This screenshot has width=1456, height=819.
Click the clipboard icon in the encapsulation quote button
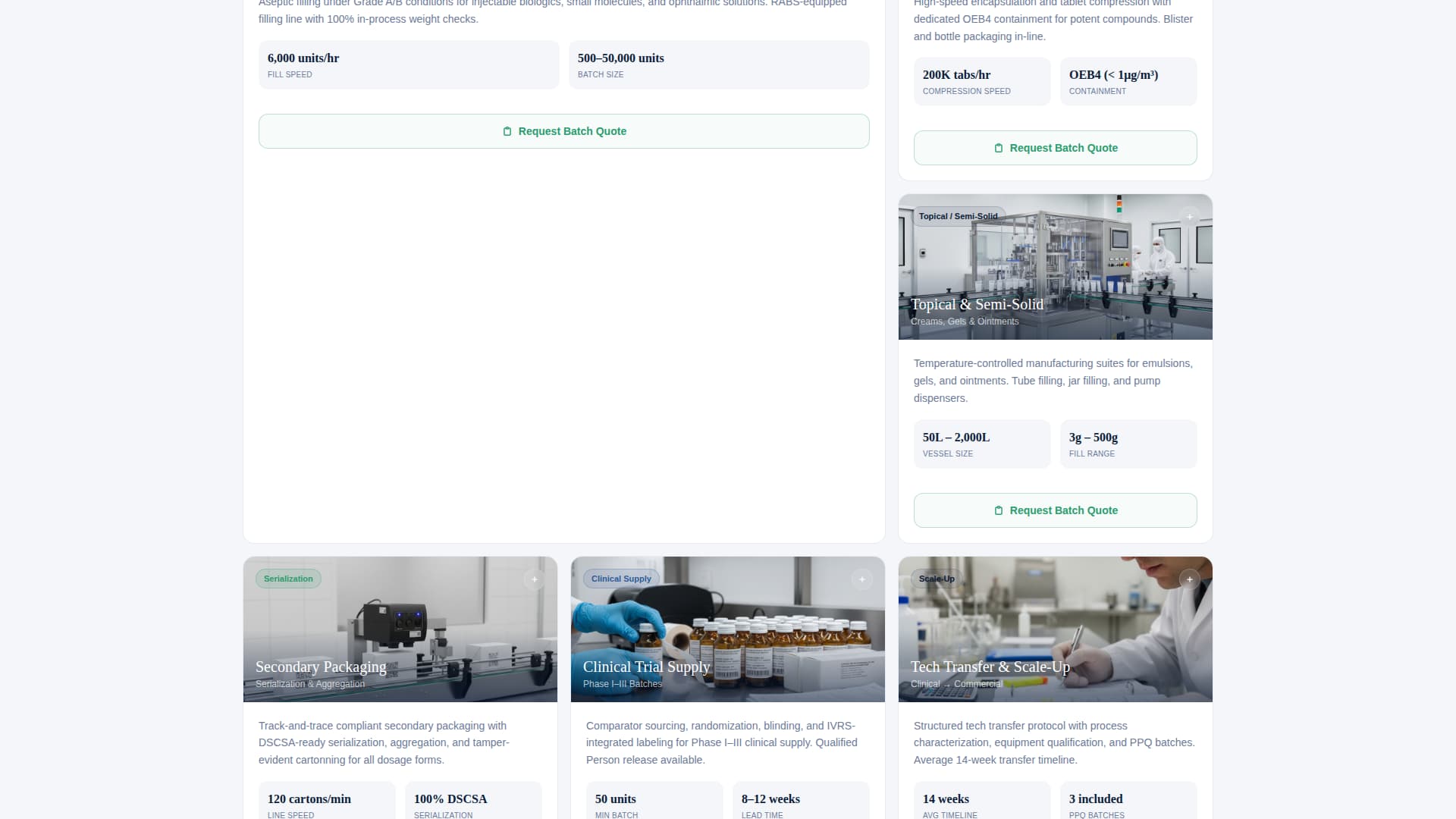(x=999, y=148)
